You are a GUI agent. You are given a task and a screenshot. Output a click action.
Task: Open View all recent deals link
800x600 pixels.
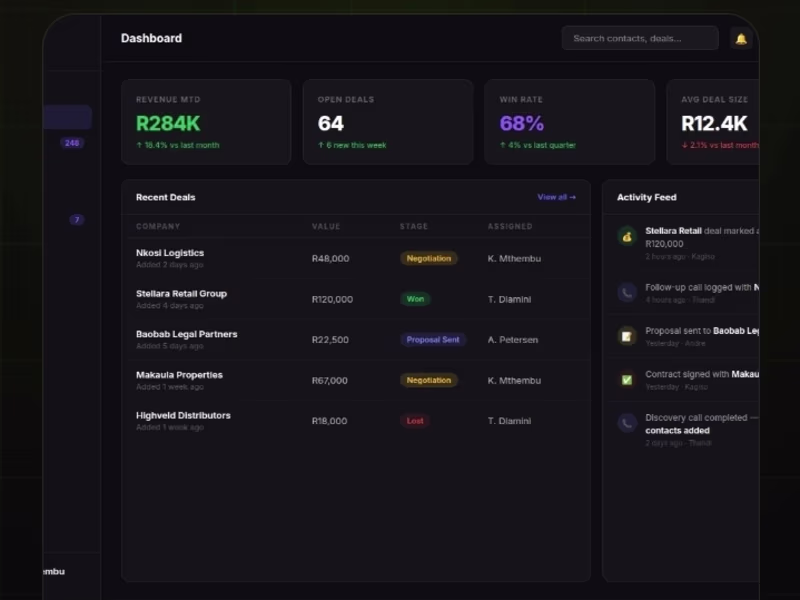point(556,197)
